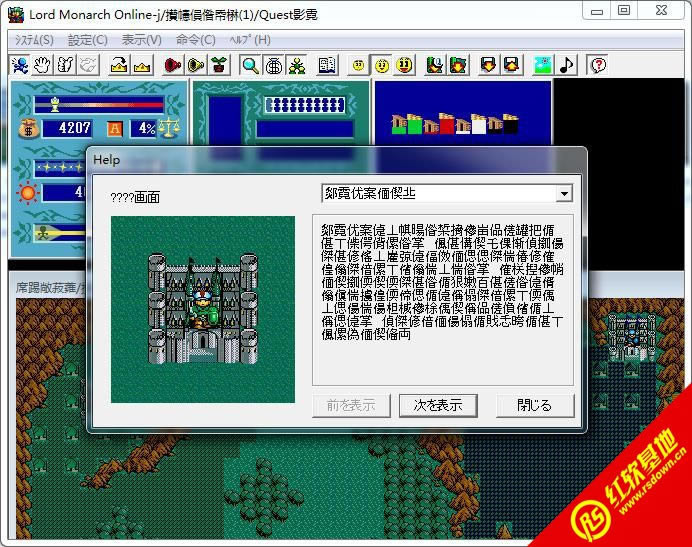Screen dimensions: 692x547
Task: Open the システム(S) menu
Action: (34, 40)
